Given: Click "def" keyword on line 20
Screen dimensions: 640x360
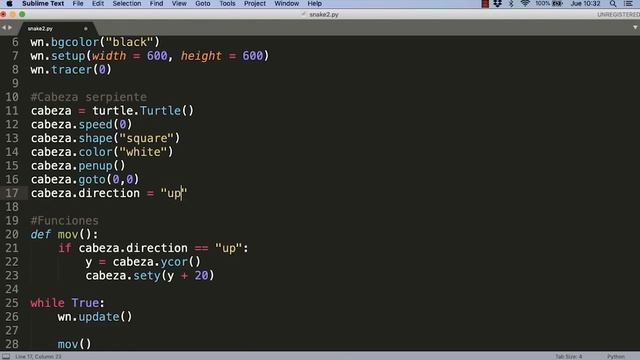Looking at the screenshot, I should (x=41, y=234).
